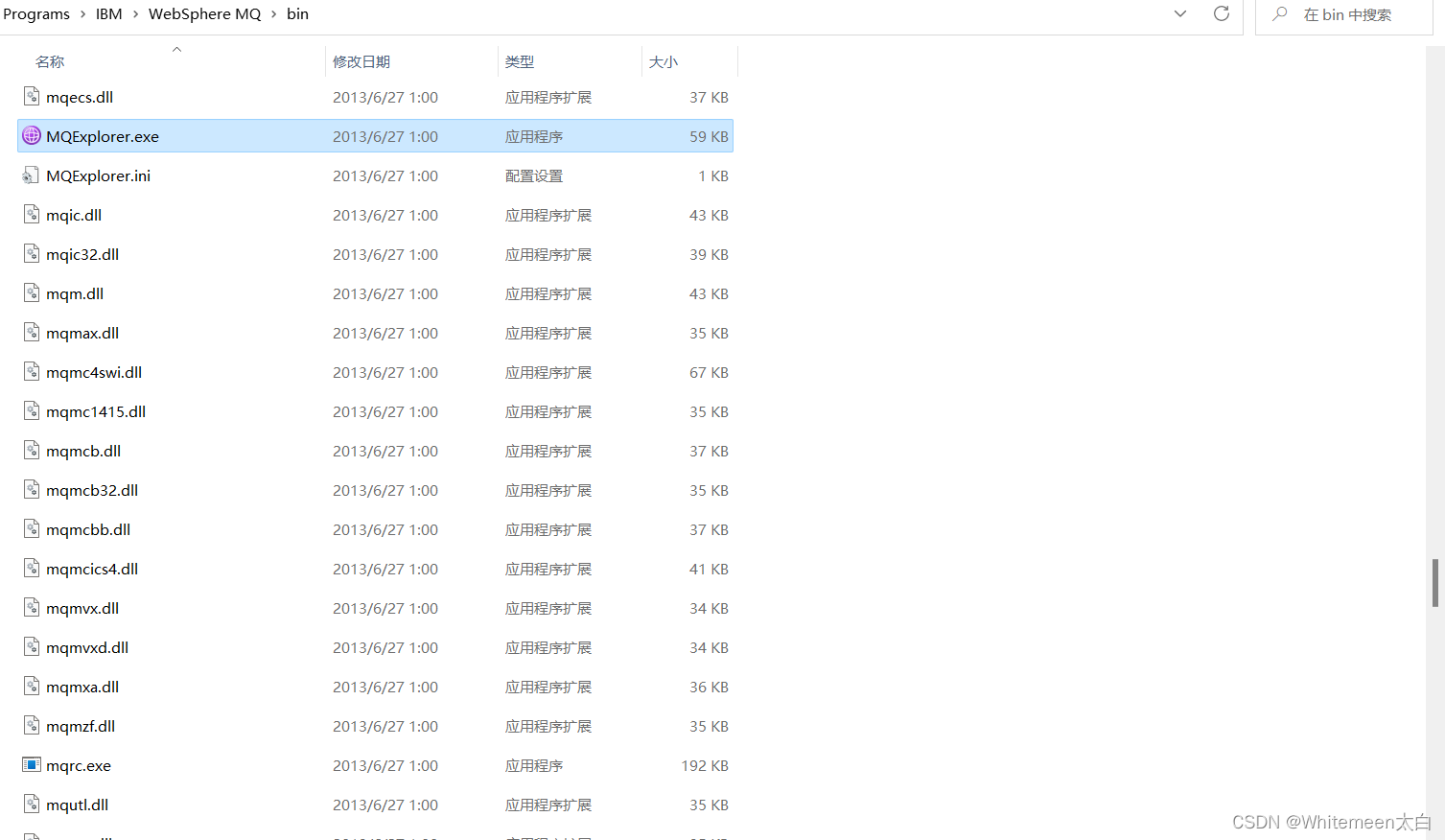The width and height of the screenshot is (1445, 840).
Task: Go to WebSphere MQ folder in breadcrumb
Action: [204, 14]
